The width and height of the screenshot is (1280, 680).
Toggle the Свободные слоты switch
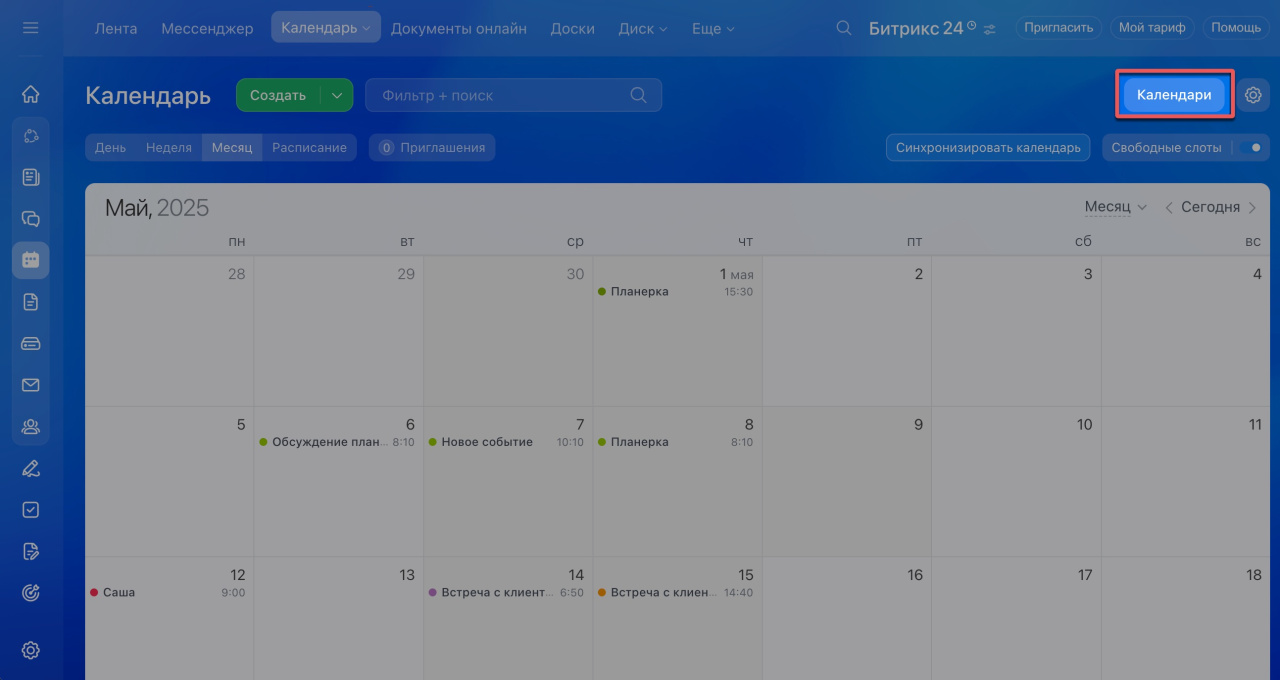tap(1250, 148)
